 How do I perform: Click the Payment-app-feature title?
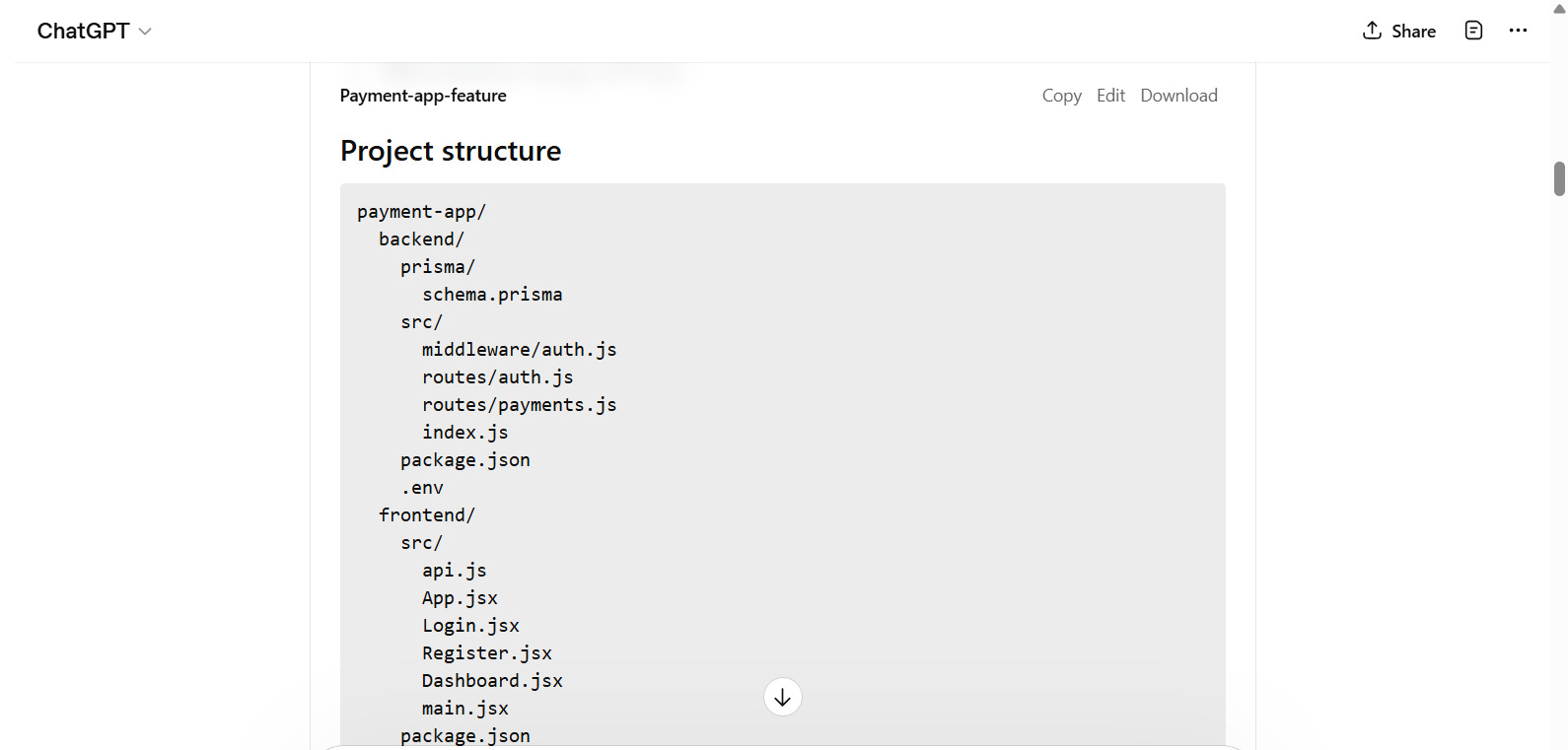[x=423, y=96]
